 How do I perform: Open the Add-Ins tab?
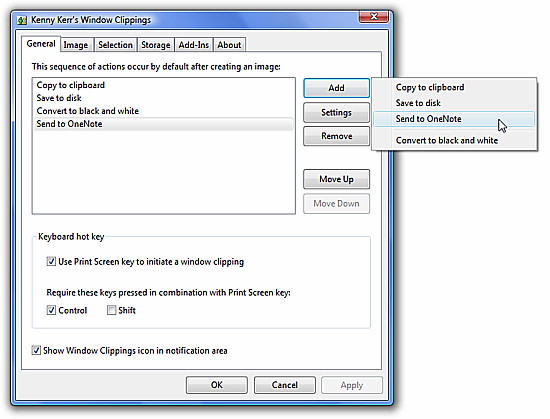(x=194, y=45)
